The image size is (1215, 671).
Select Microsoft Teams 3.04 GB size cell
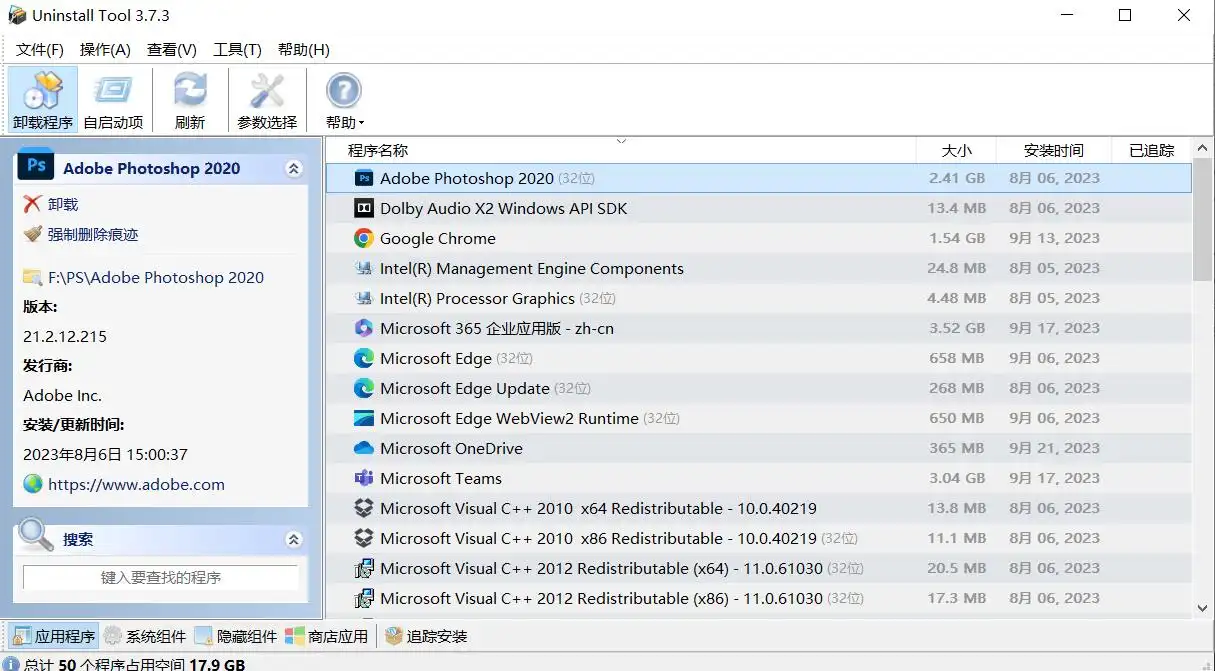coord(958,478)
